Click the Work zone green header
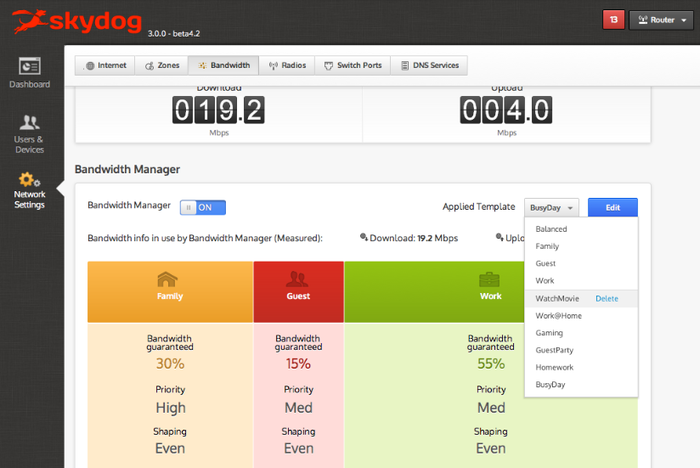 pyautogui.click(x=434, y=292)
